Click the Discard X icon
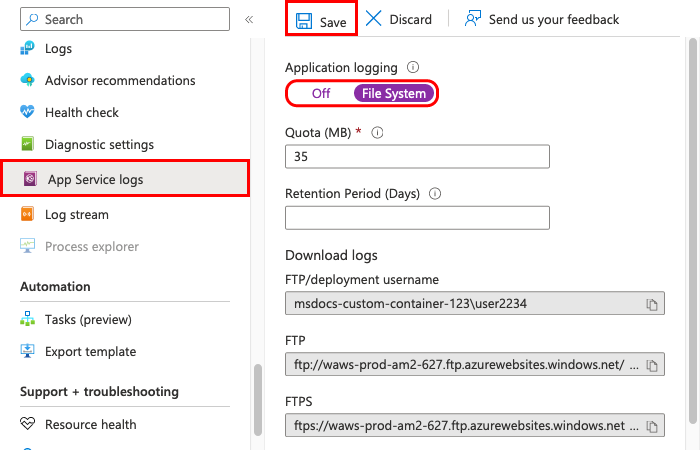Screen dimensions: 700x450 click(x=373, y=19)
